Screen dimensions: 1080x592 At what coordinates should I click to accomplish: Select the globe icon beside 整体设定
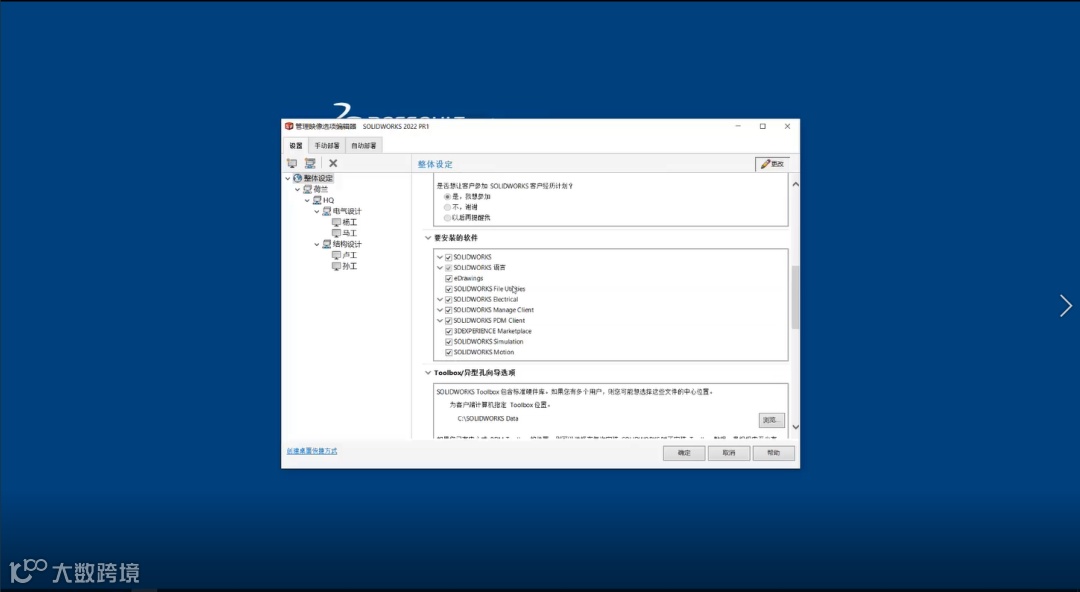pyautogui.click(x=298, y=178)
